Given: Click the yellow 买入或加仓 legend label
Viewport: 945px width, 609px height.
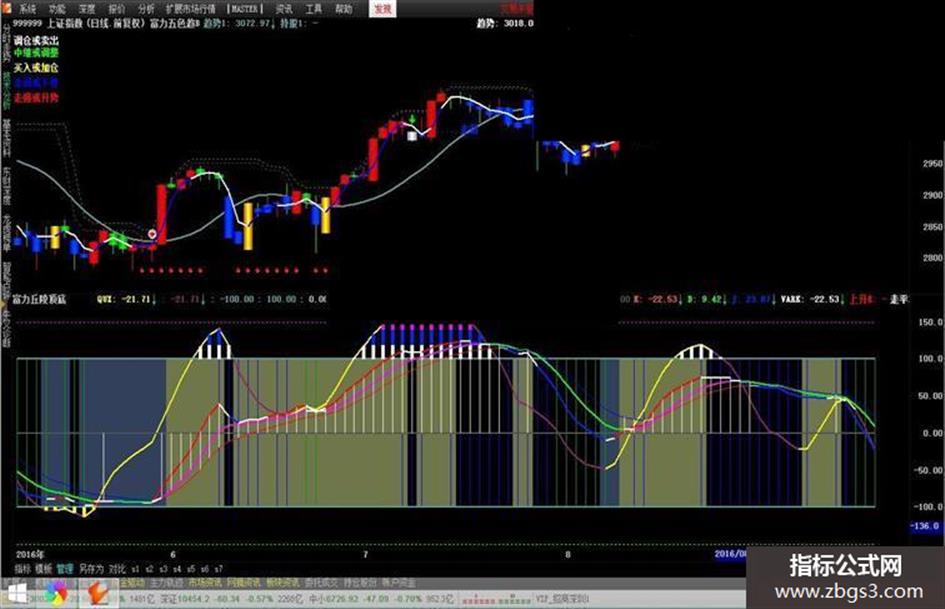Looking at the screenshot, I should click(x=36, y=68).
